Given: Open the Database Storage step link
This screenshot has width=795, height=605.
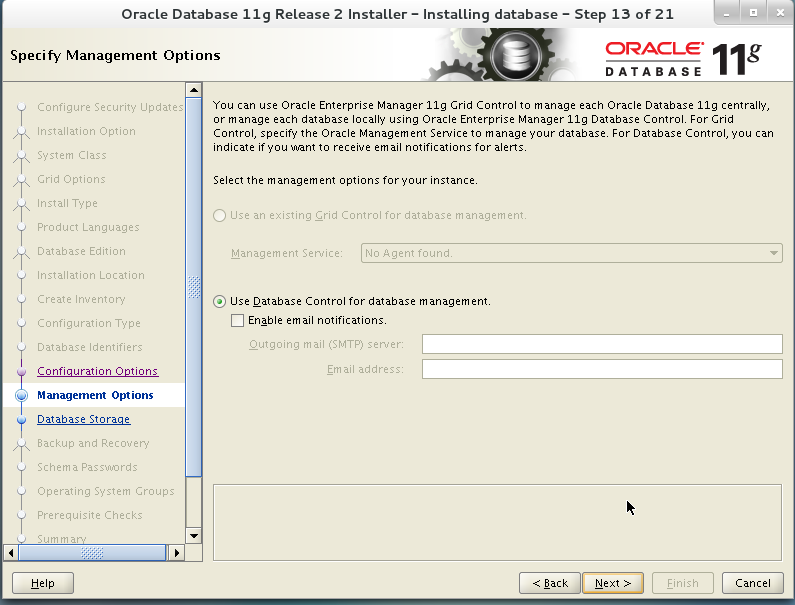Looking at the screenshot, I should [x=84, y=419].
